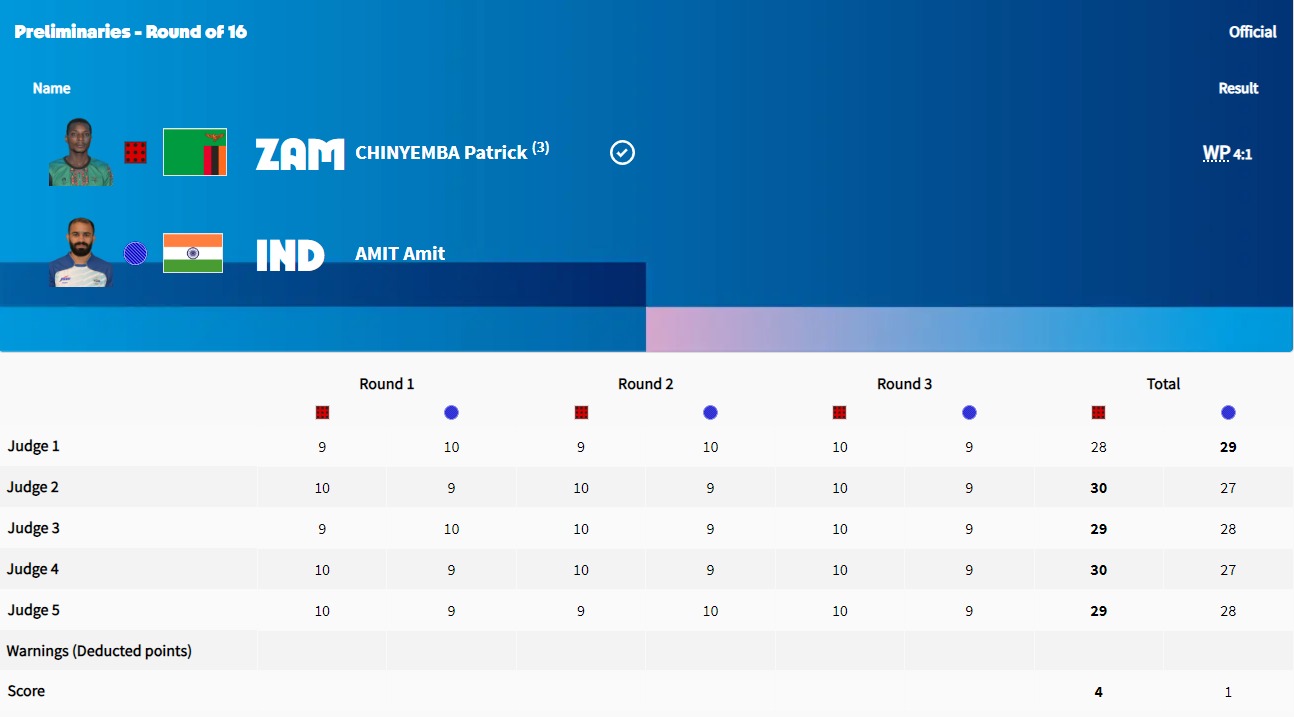Select the Round 1 column header
The width and height of the screenshot is (1294, 717).
(387, 384)
